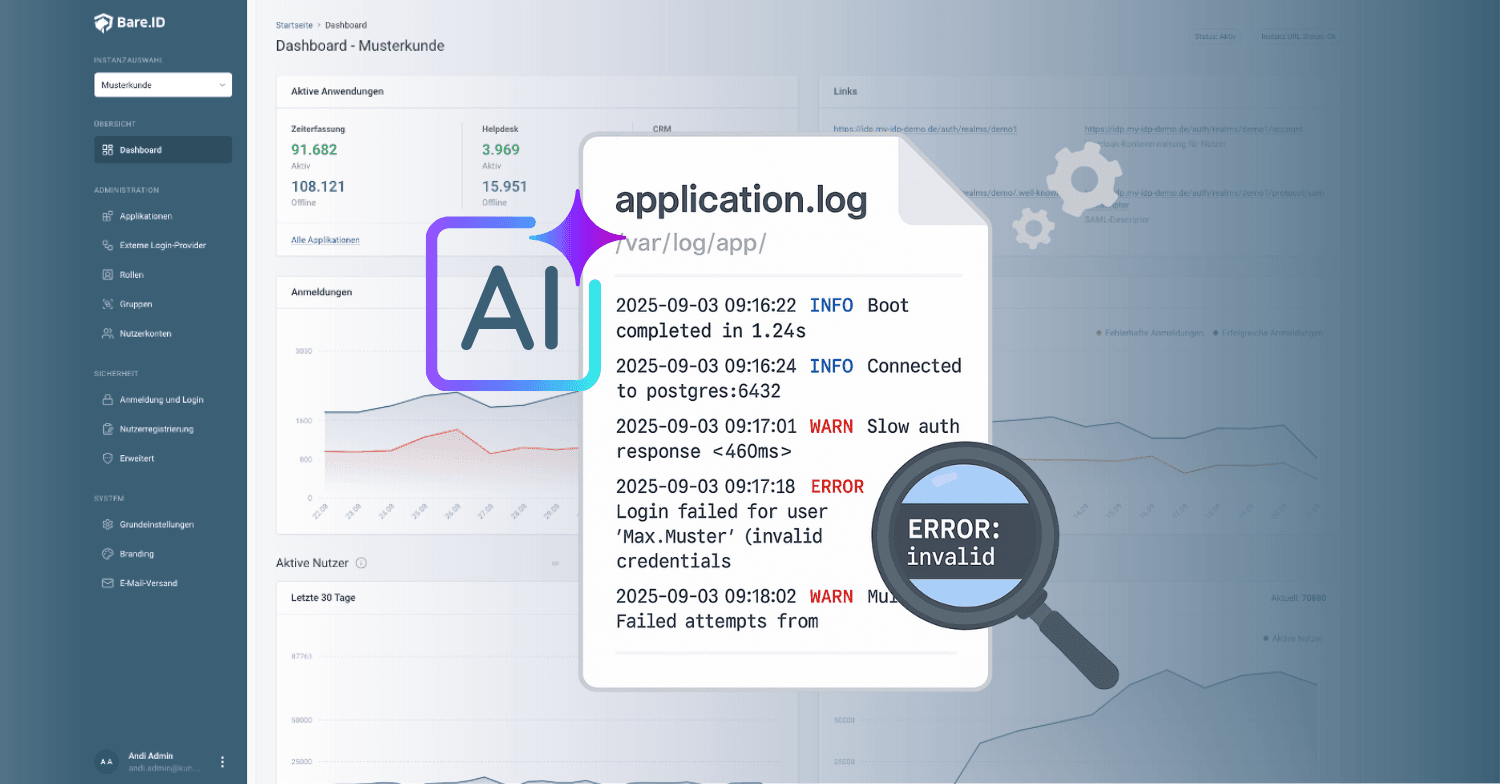Click the Bare.ID logo icon
1500x784 pixels.
click(103, 23)
